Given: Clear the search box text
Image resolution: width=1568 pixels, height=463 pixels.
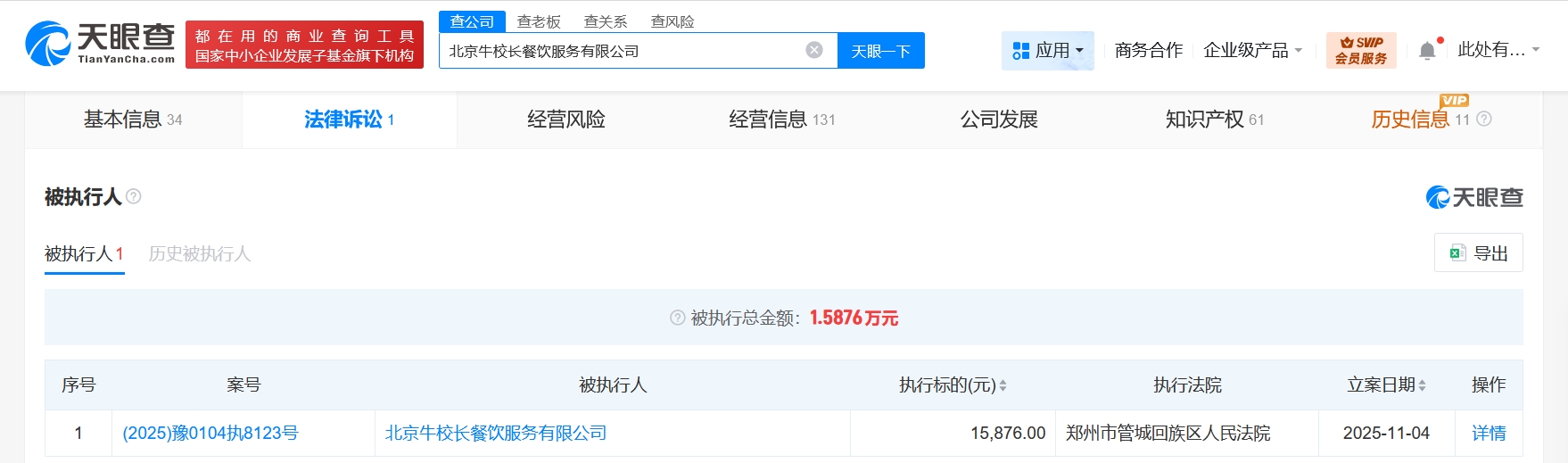Looking at the screenshot, I should click(x=813, y=50).
